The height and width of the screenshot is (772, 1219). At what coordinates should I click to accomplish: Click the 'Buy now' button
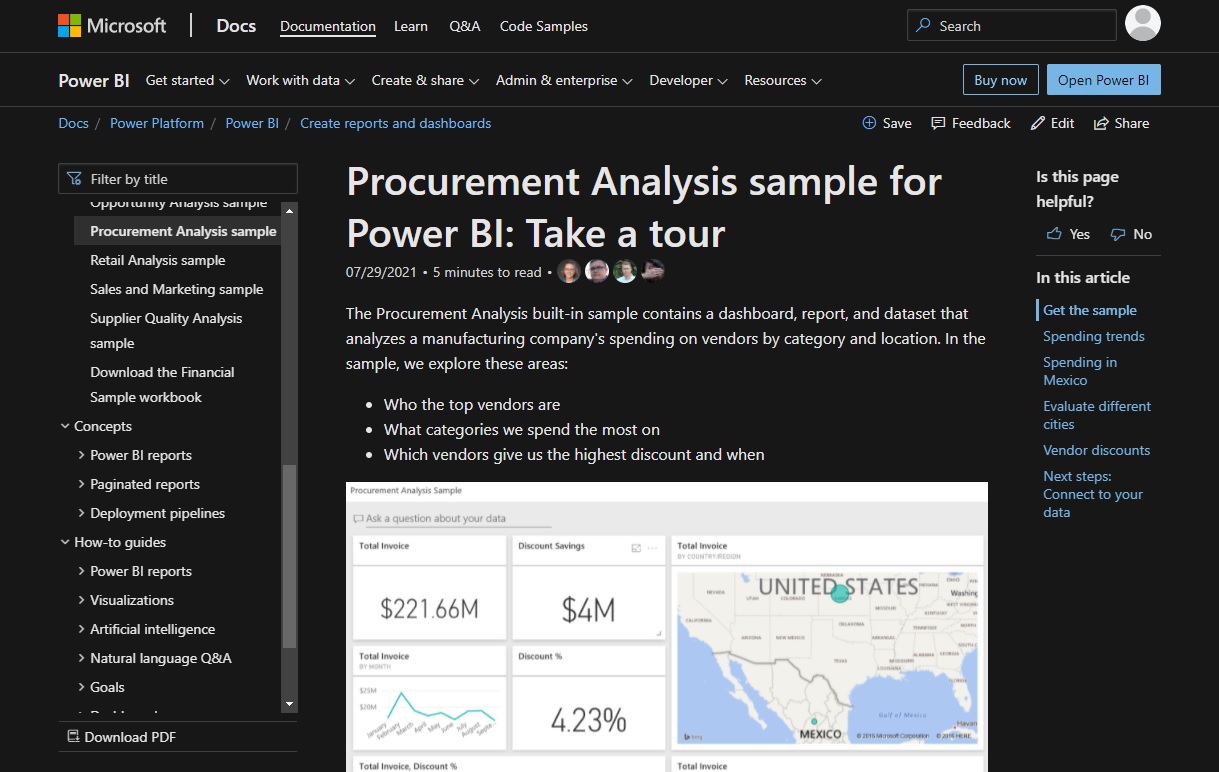[1000, 80]
